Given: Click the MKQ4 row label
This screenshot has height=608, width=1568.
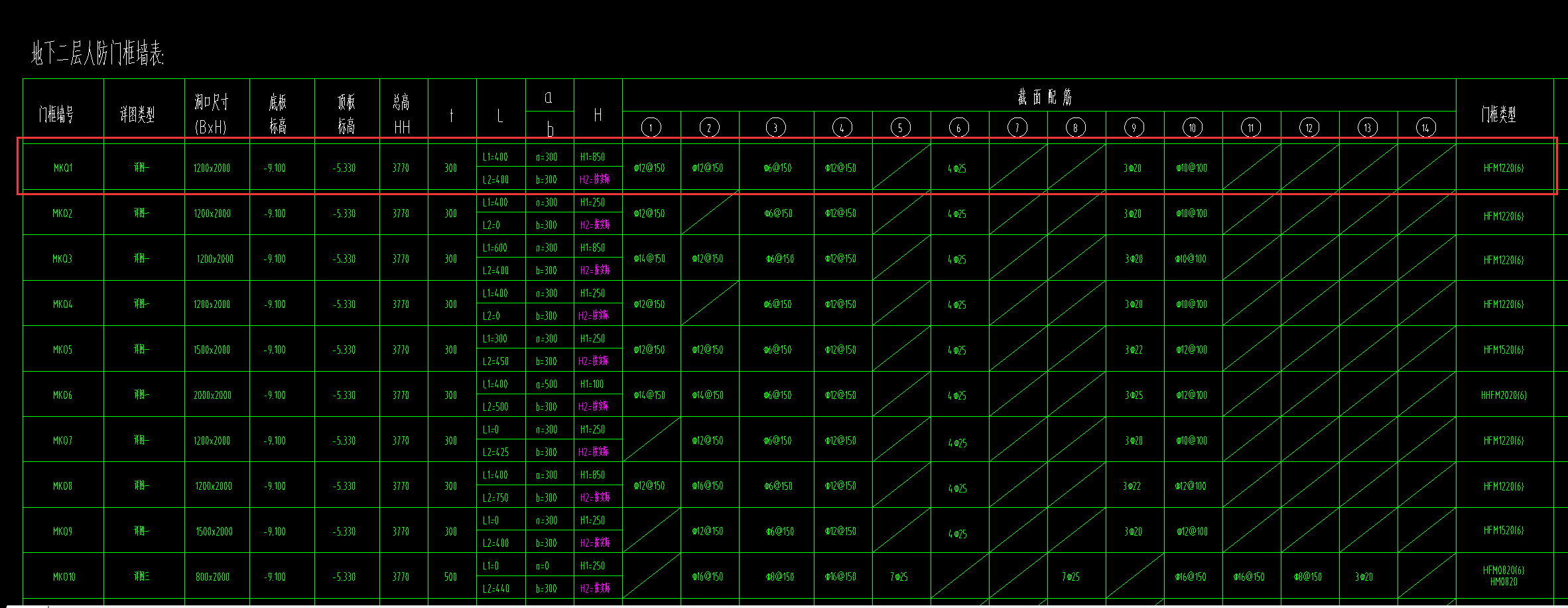Looking at the screenshot, I should (62, 304).
